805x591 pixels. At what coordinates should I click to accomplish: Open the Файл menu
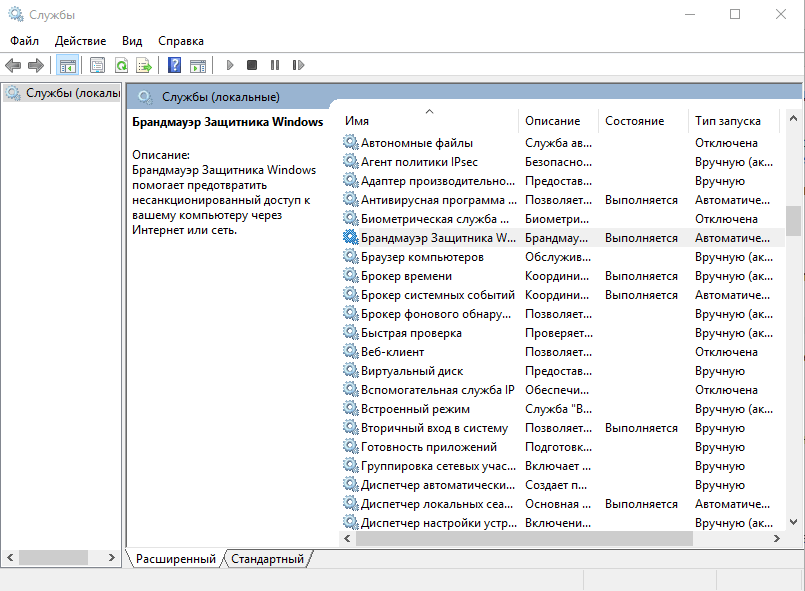click(24, 41)
